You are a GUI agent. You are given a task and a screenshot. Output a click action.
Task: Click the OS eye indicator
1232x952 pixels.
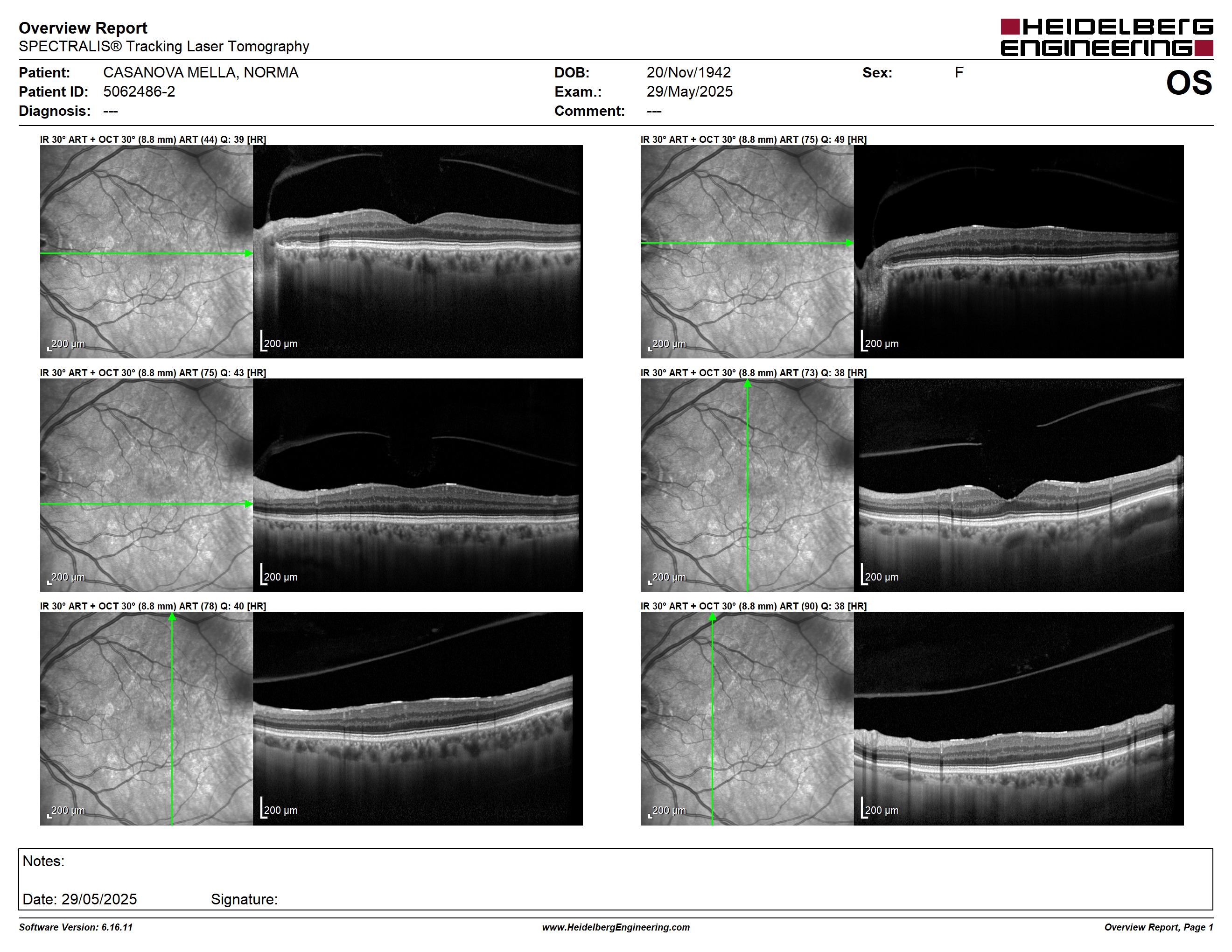(1189, 83)
